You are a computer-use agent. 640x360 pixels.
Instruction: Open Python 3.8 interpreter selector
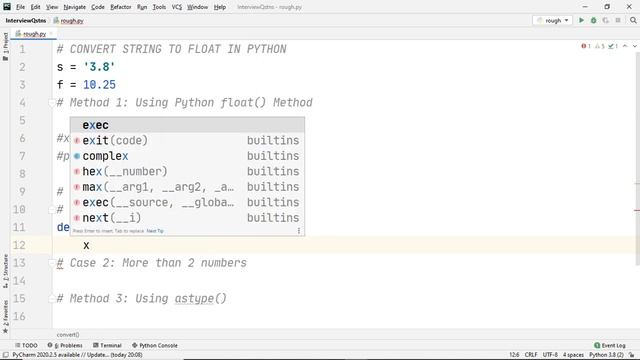tap(606, 355)
